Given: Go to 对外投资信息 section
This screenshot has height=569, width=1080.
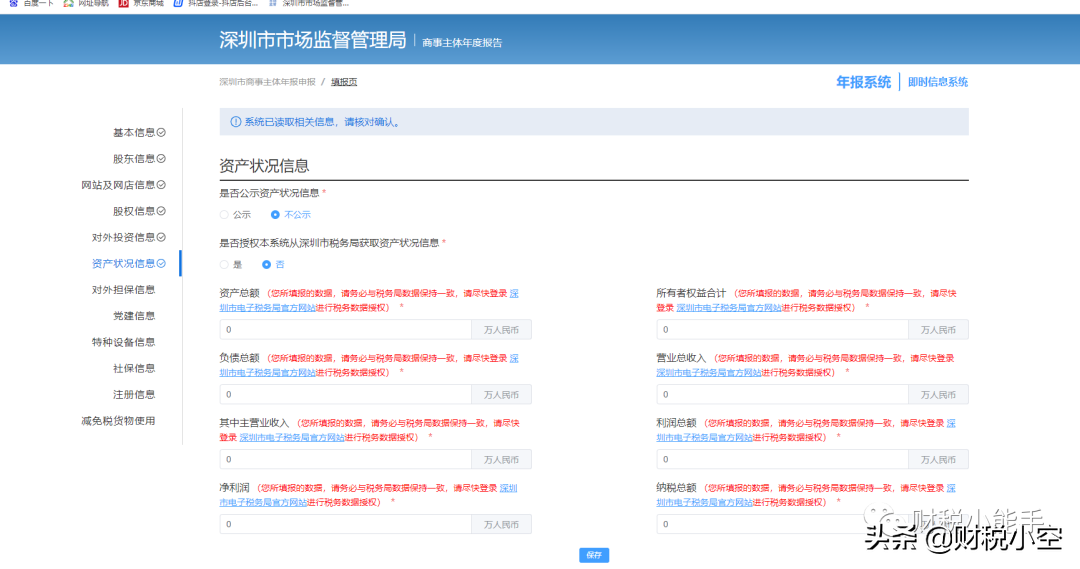Looking at the screenshot, I should pos(123,237).
